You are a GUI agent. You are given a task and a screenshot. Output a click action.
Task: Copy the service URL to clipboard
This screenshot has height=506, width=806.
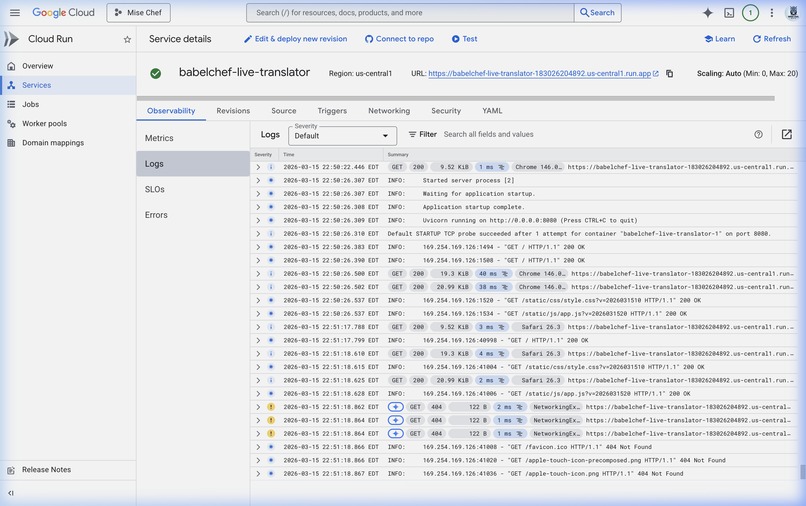[669, 74]
